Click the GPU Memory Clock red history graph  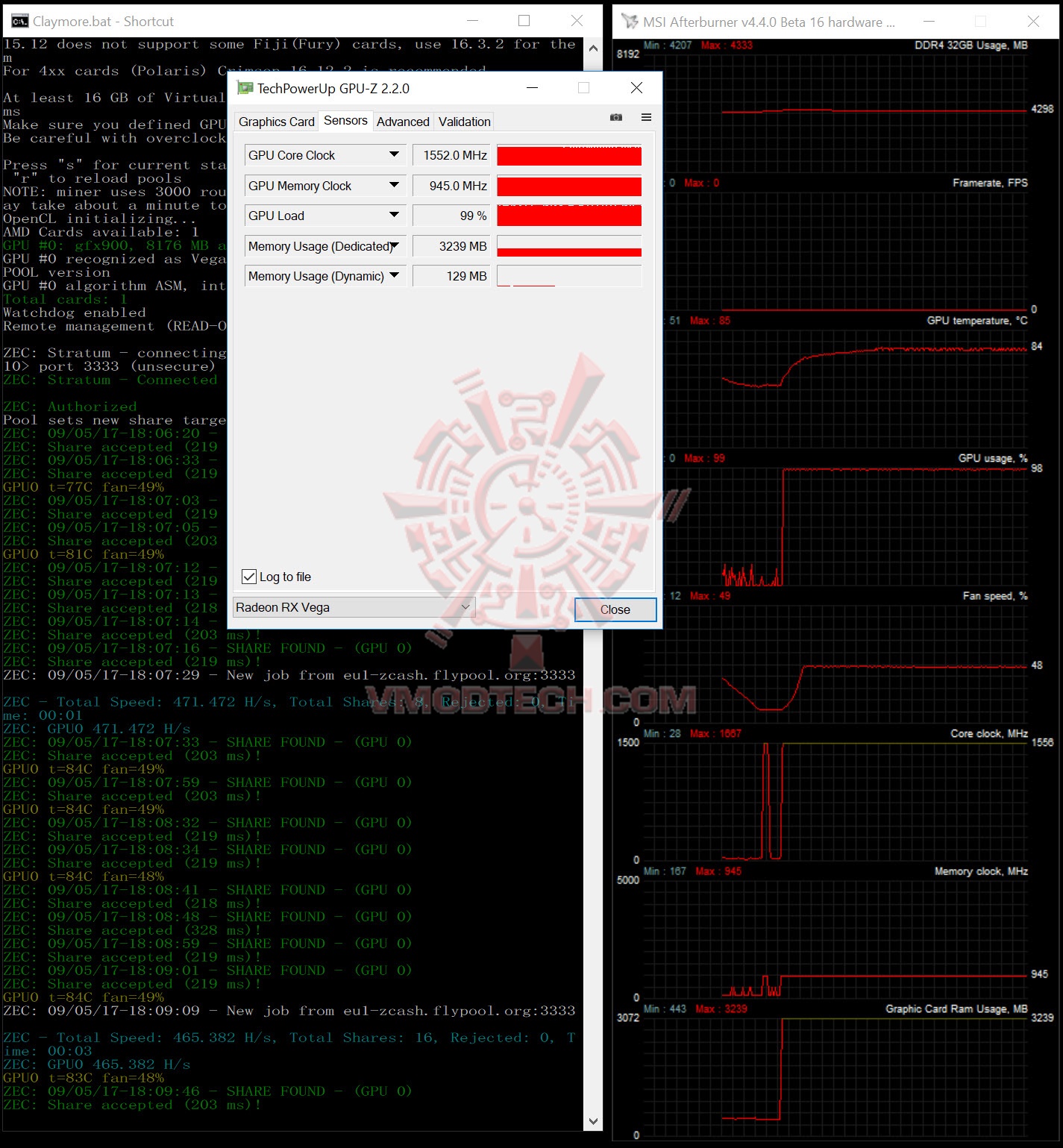pyautogui.click(x=569, y=186)
